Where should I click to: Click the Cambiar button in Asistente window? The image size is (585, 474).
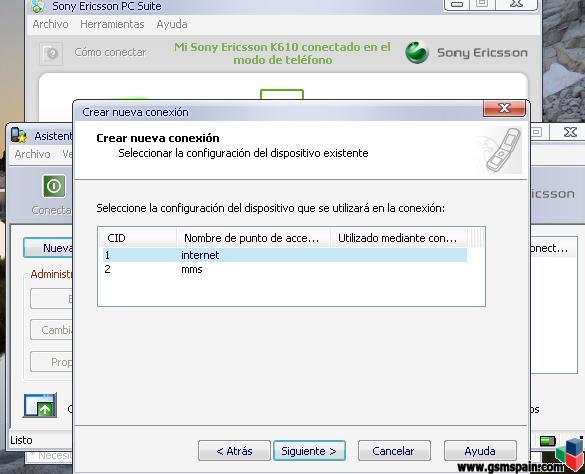[51, 330]
